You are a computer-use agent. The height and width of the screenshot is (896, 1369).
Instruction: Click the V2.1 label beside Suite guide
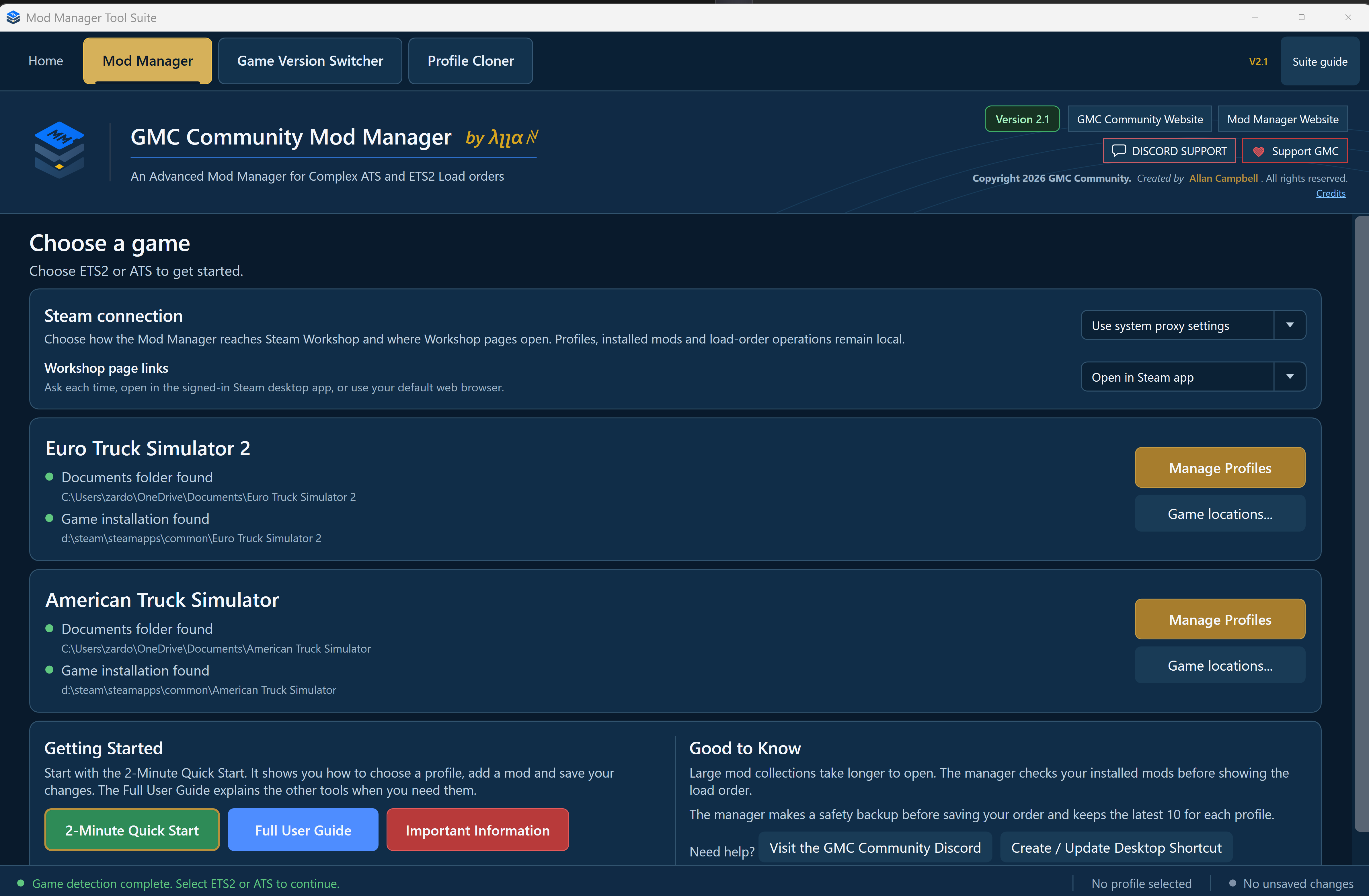pos(1258,62)
